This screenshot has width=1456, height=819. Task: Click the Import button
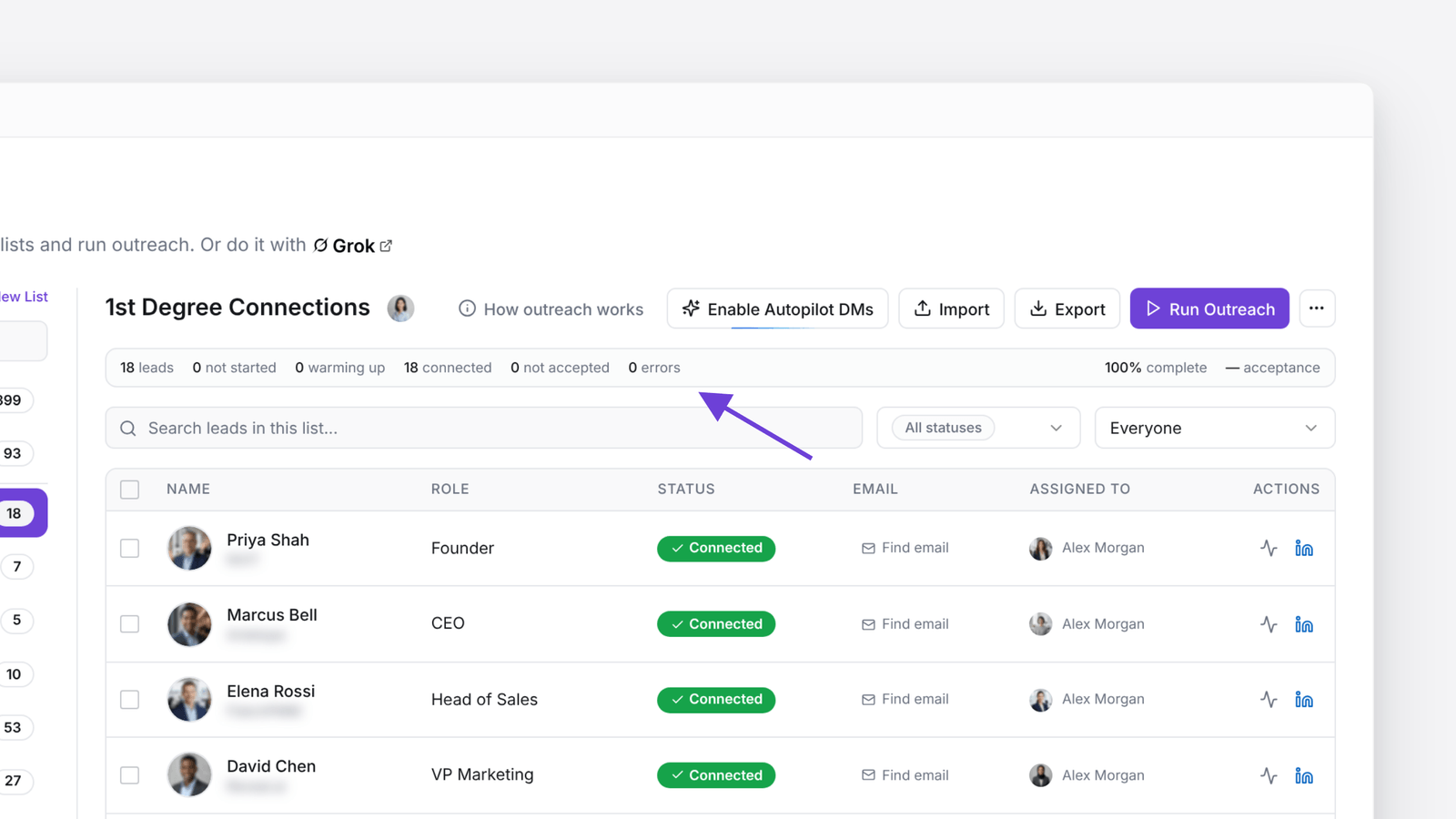(x=951, y=308)
